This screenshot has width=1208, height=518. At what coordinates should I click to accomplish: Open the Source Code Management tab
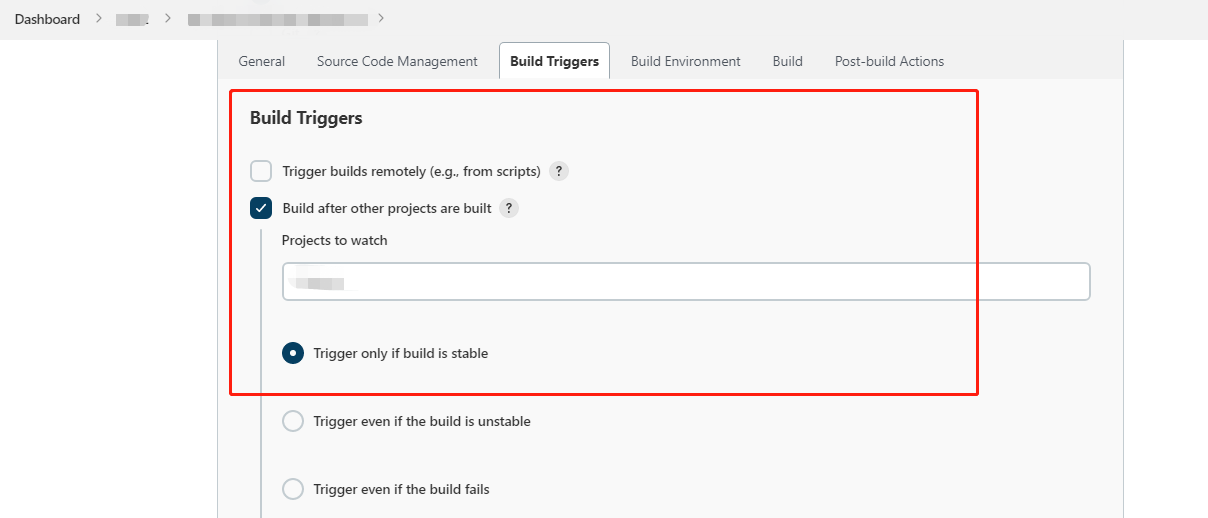[397, 61]
